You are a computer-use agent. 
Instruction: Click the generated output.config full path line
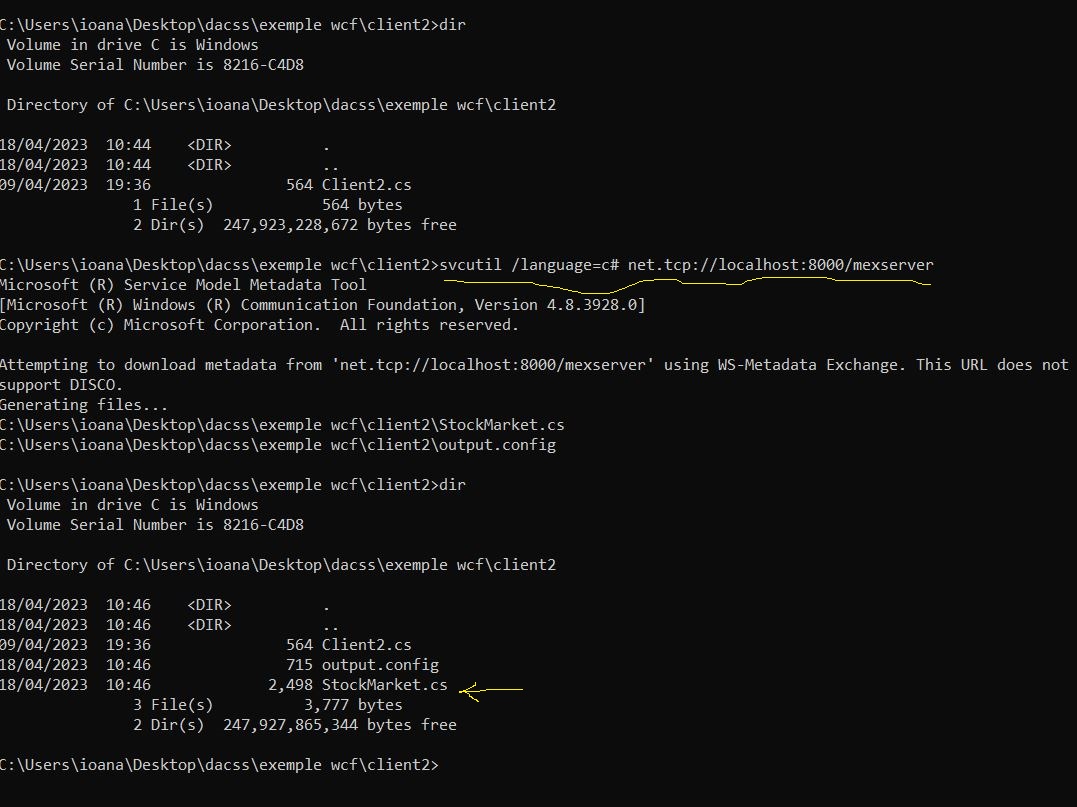coord(278,445)
